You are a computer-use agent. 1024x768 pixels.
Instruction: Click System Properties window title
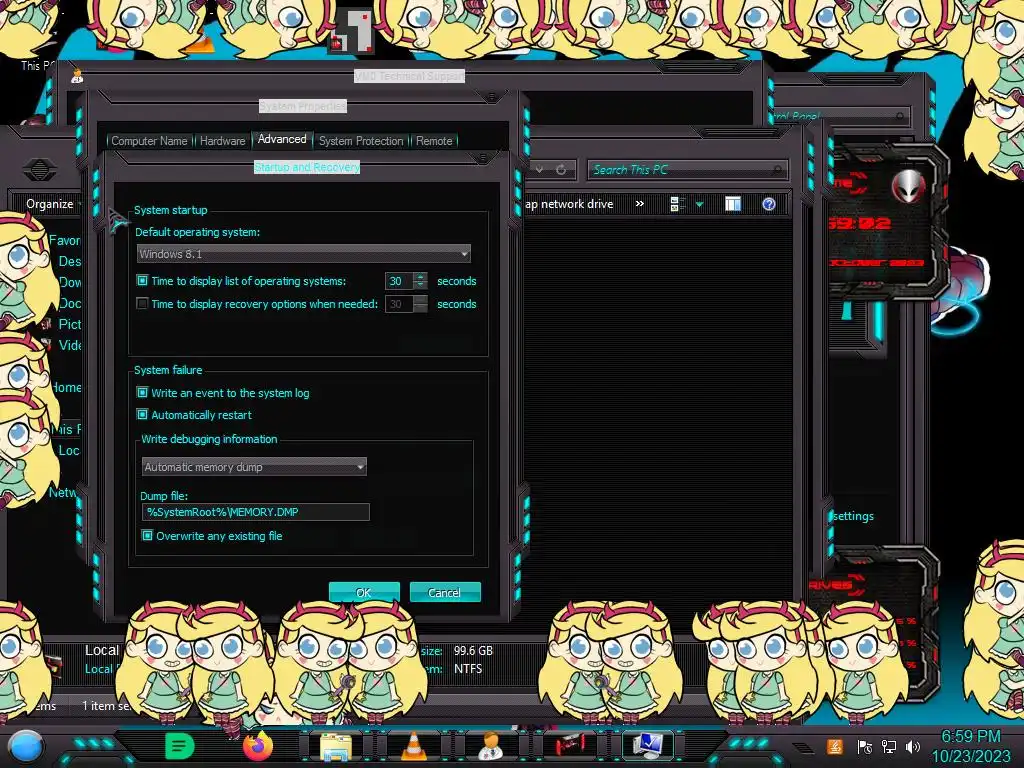click(302, 106)
